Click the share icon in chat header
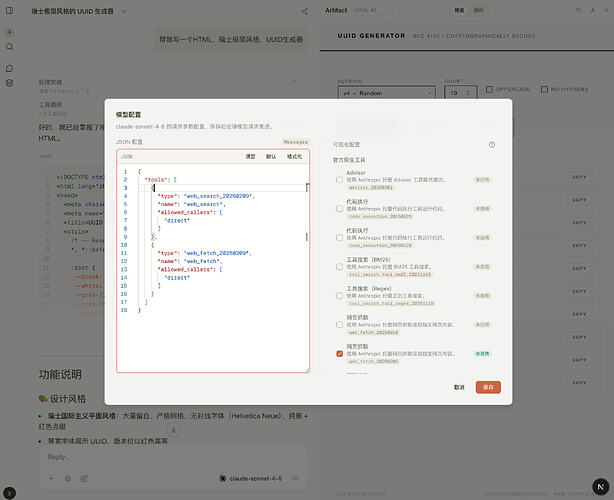The width and height of the screenshot is (614, 500). click(x=305, y=11)
